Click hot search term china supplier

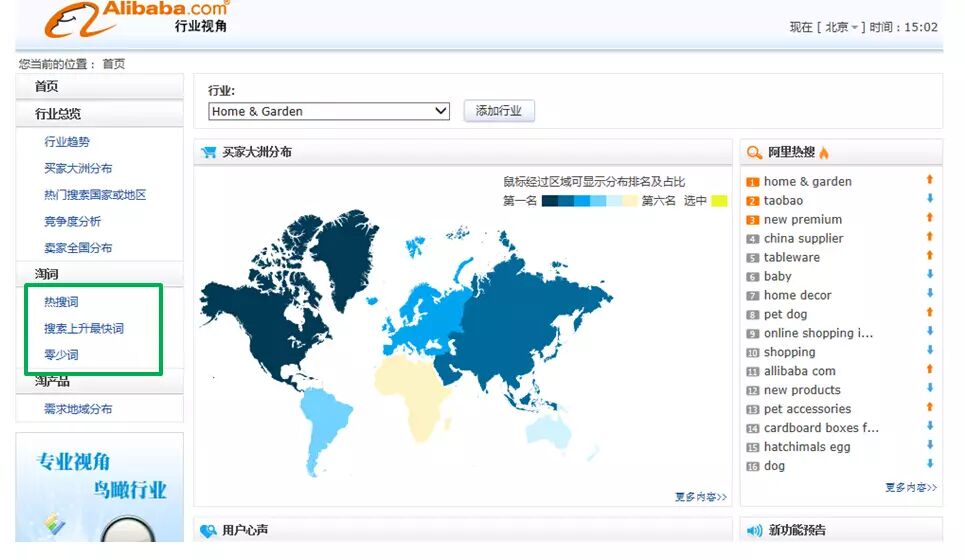click(x=803, y=239)
